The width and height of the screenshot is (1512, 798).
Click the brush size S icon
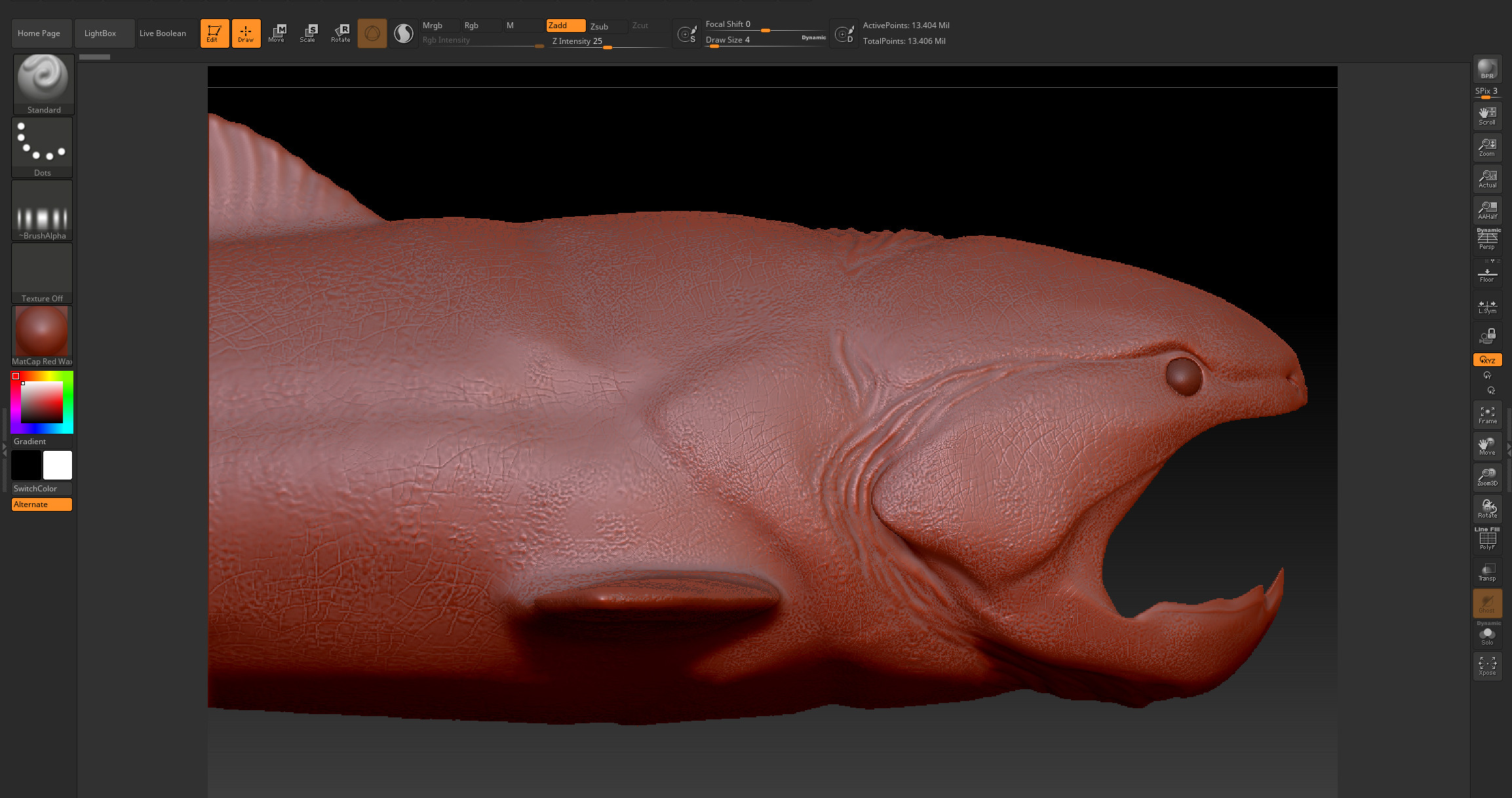click(687, 34)
